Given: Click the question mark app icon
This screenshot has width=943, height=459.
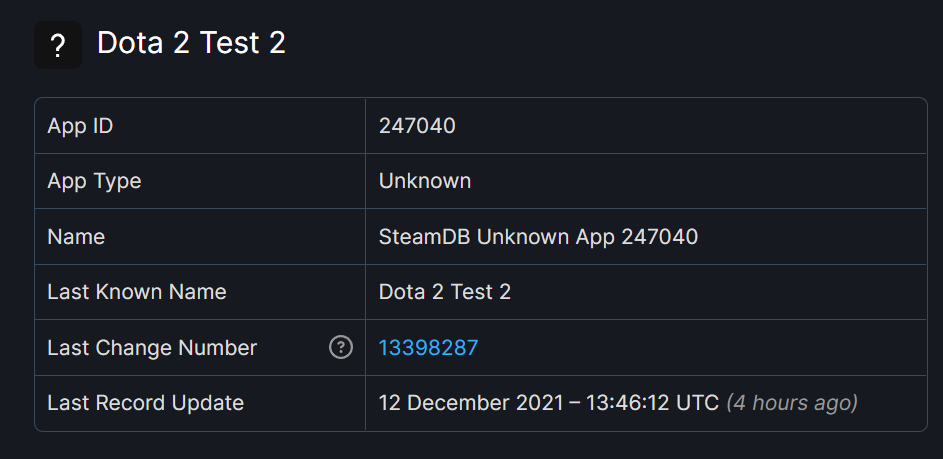Looking at the screenshot, I should pos(58,45).
